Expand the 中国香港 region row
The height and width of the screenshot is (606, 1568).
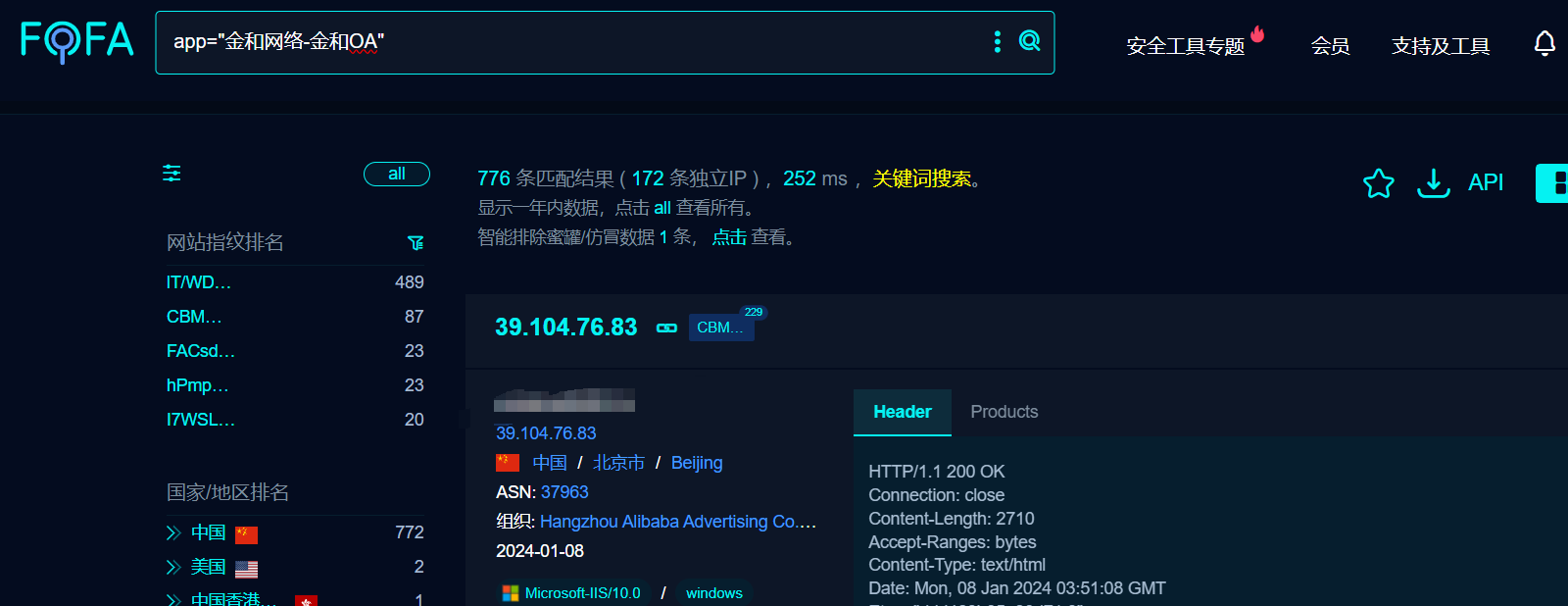tap(173, 599)
